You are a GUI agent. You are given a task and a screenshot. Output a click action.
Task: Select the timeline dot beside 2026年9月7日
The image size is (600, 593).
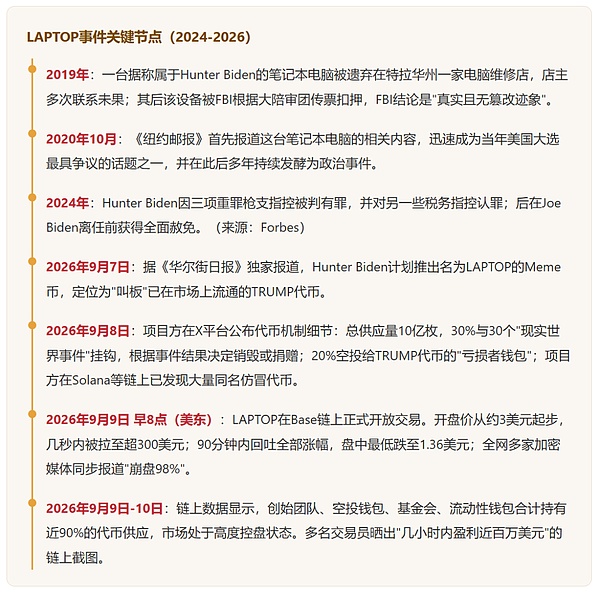(x=32, y=261)
